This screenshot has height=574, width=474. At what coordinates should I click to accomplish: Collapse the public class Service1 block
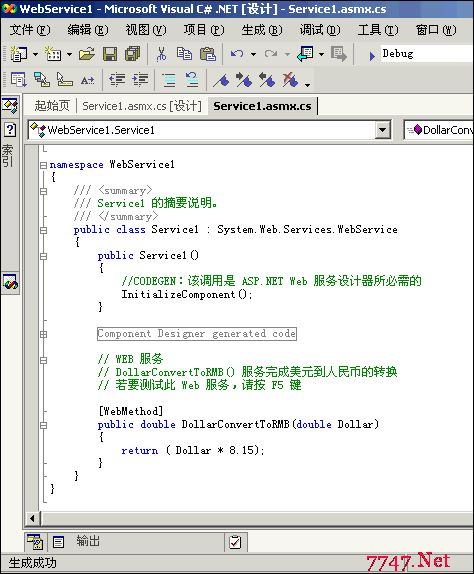coord(43,230)
